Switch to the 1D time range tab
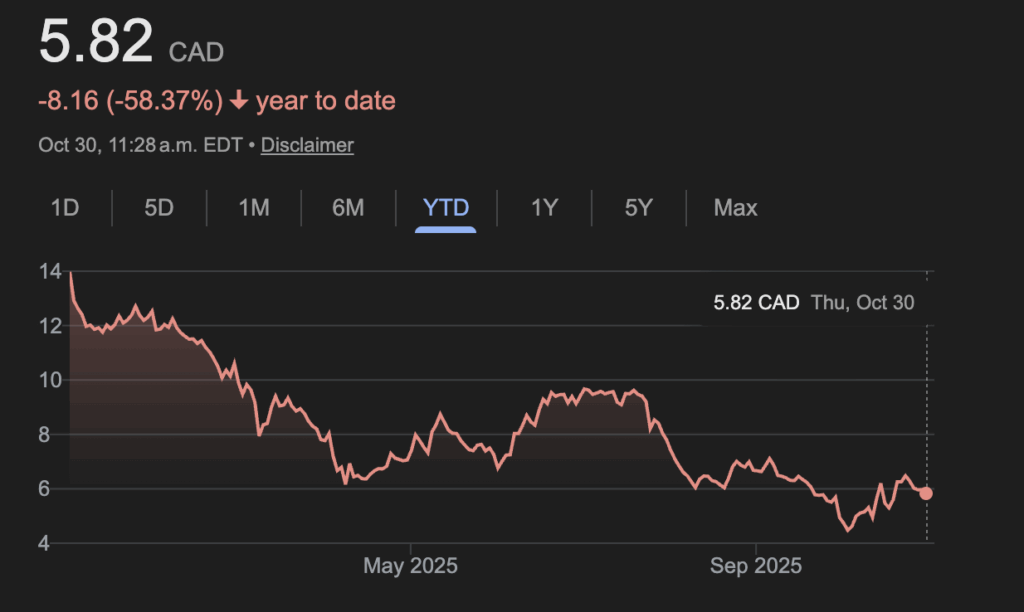Image resolution: width=1024 pixels, height=612 pixels. point(65,208)
